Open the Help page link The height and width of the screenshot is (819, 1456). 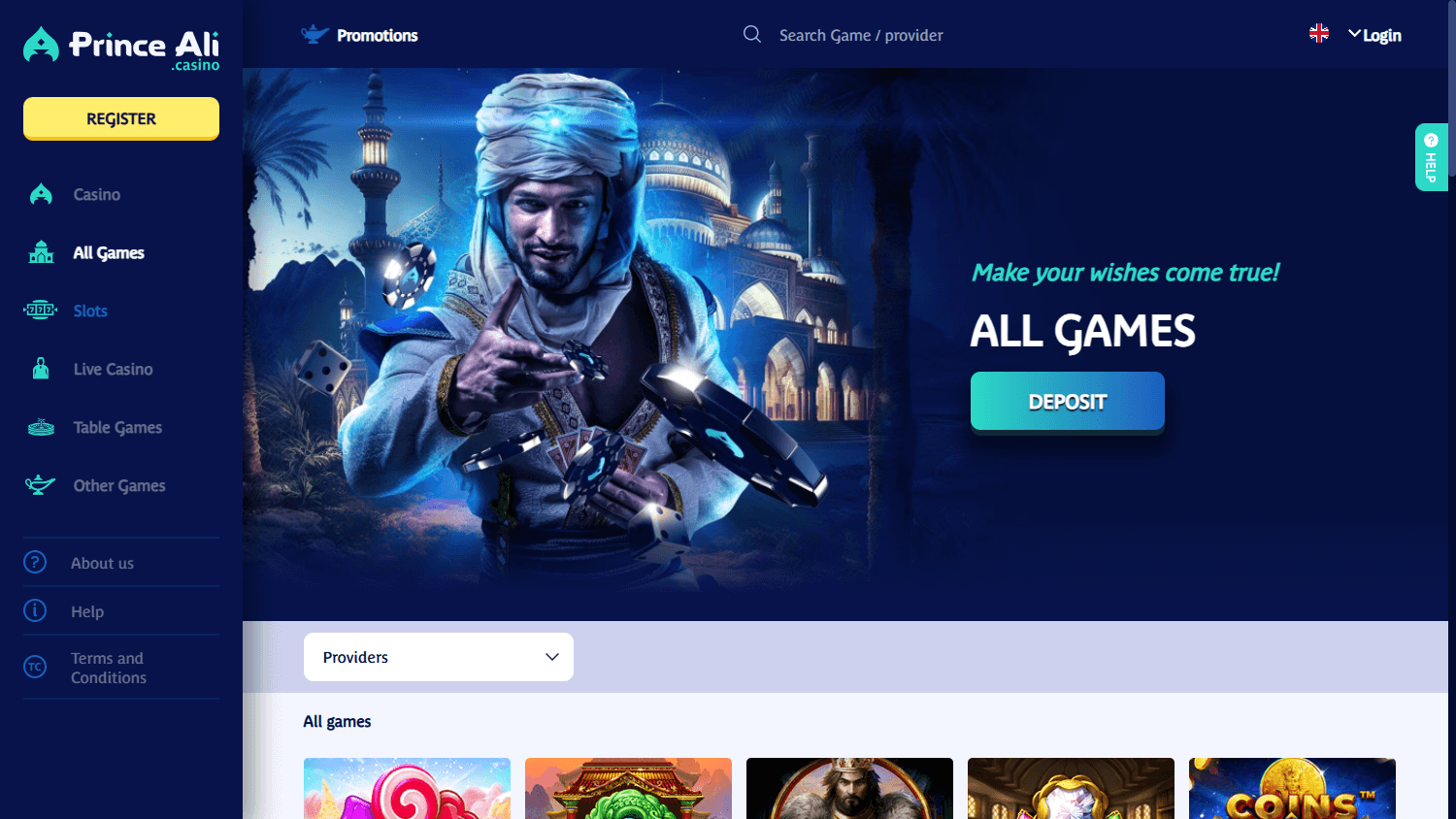tap(87, 611)
